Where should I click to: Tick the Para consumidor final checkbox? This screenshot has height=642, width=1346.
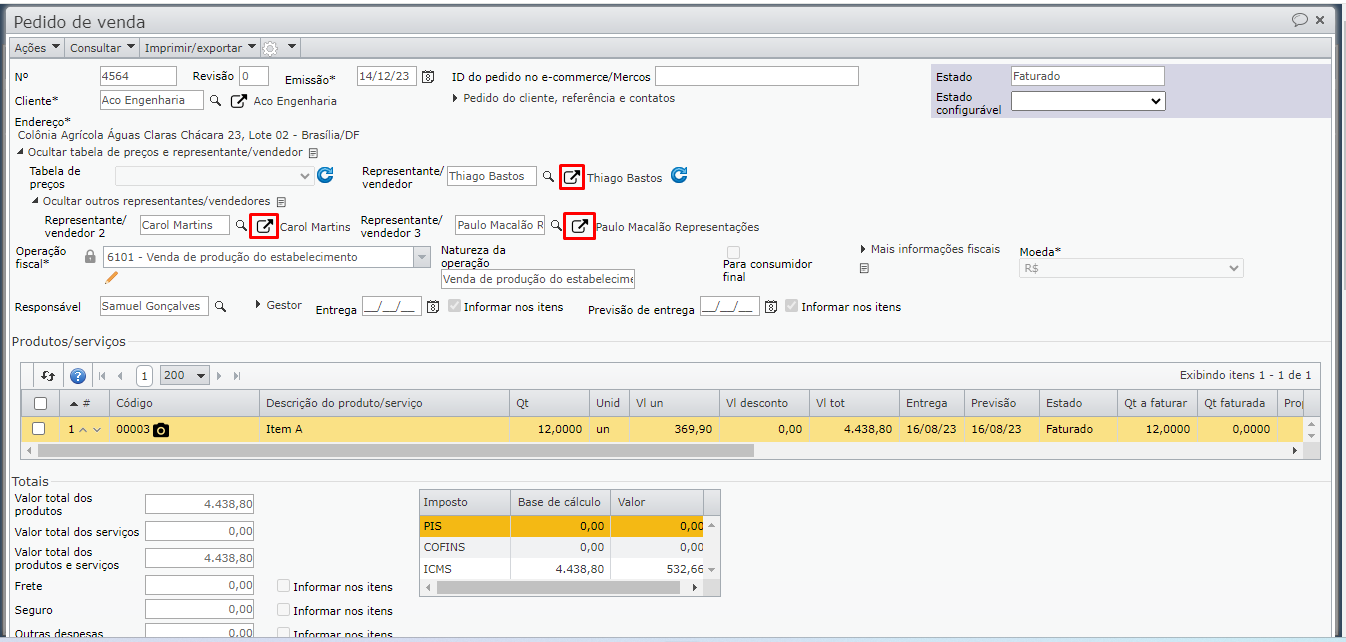click(734, 251)
